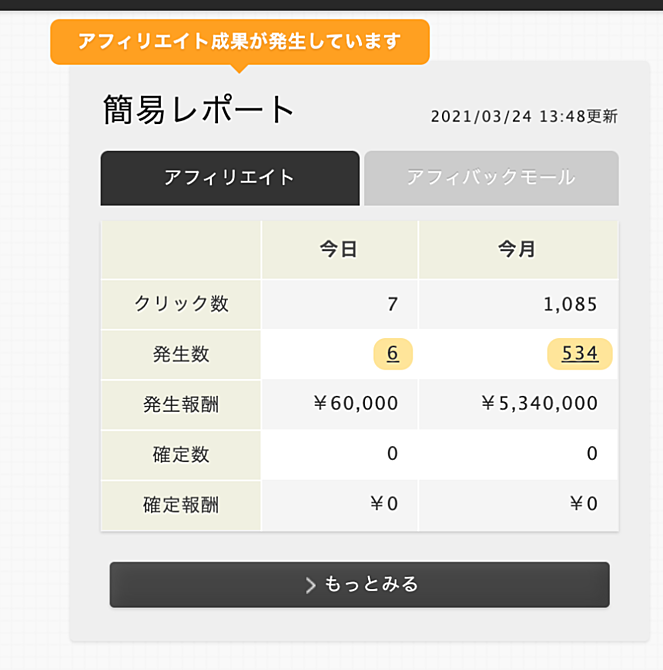
Task: Switch to the アフィリエイト tab
Action: point(230,178)
